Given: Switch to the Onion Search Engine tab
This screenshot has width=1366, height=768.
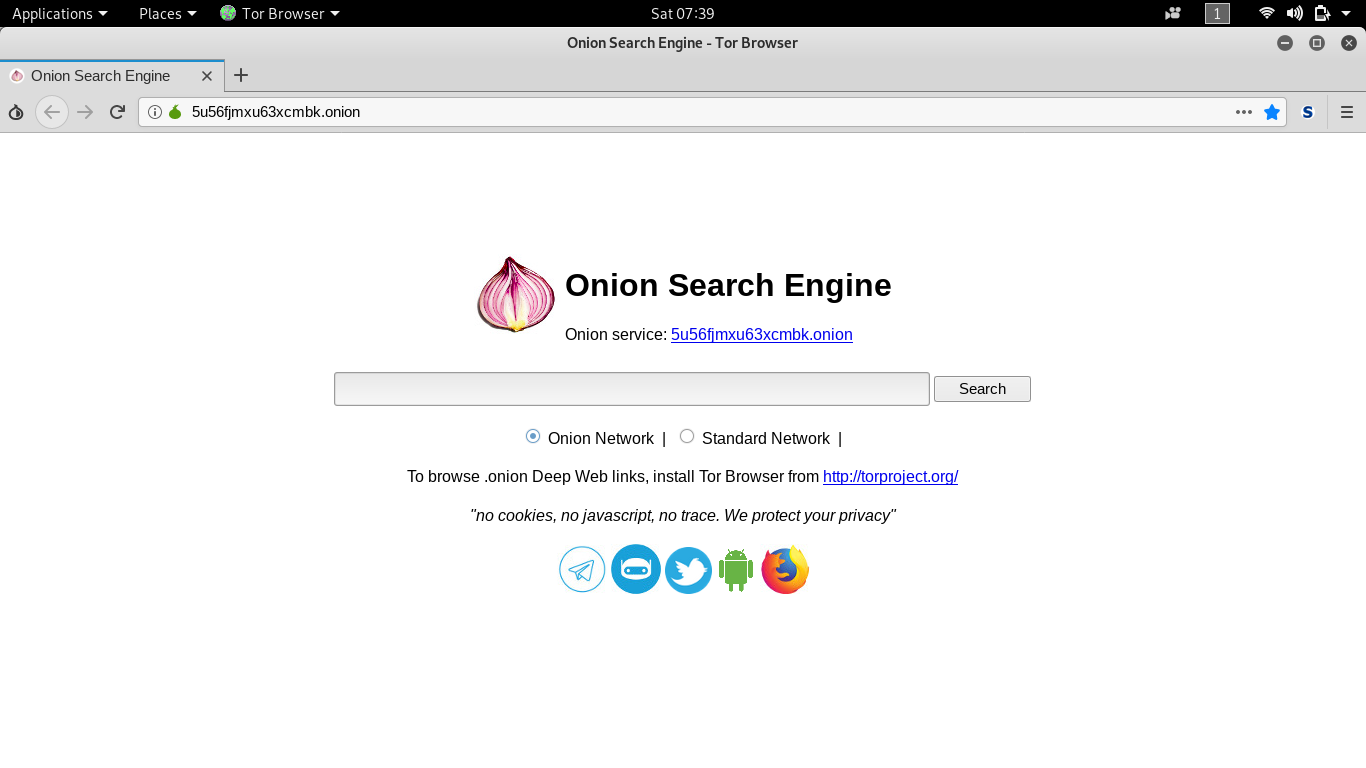Looking at the screenshot, I should pos(111,76).
